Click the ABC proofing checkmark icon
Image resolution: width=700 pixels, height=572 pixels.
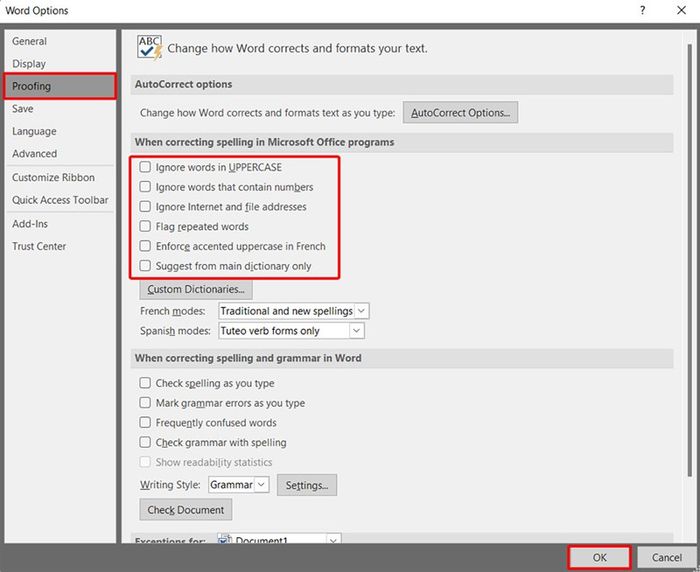pos(150,48)
